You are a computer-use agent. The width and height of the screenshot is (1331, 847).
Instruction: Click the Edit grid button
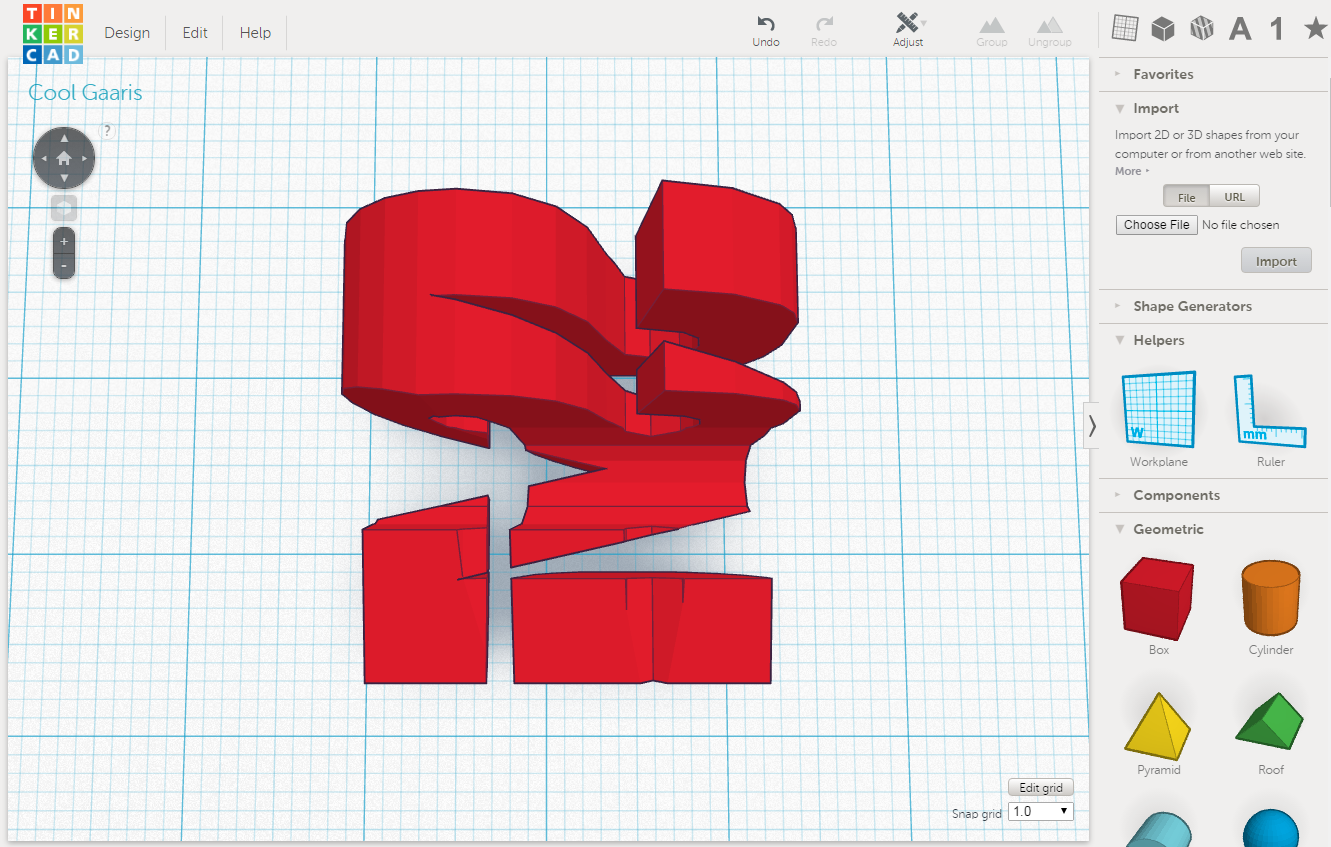(1040, 787)
